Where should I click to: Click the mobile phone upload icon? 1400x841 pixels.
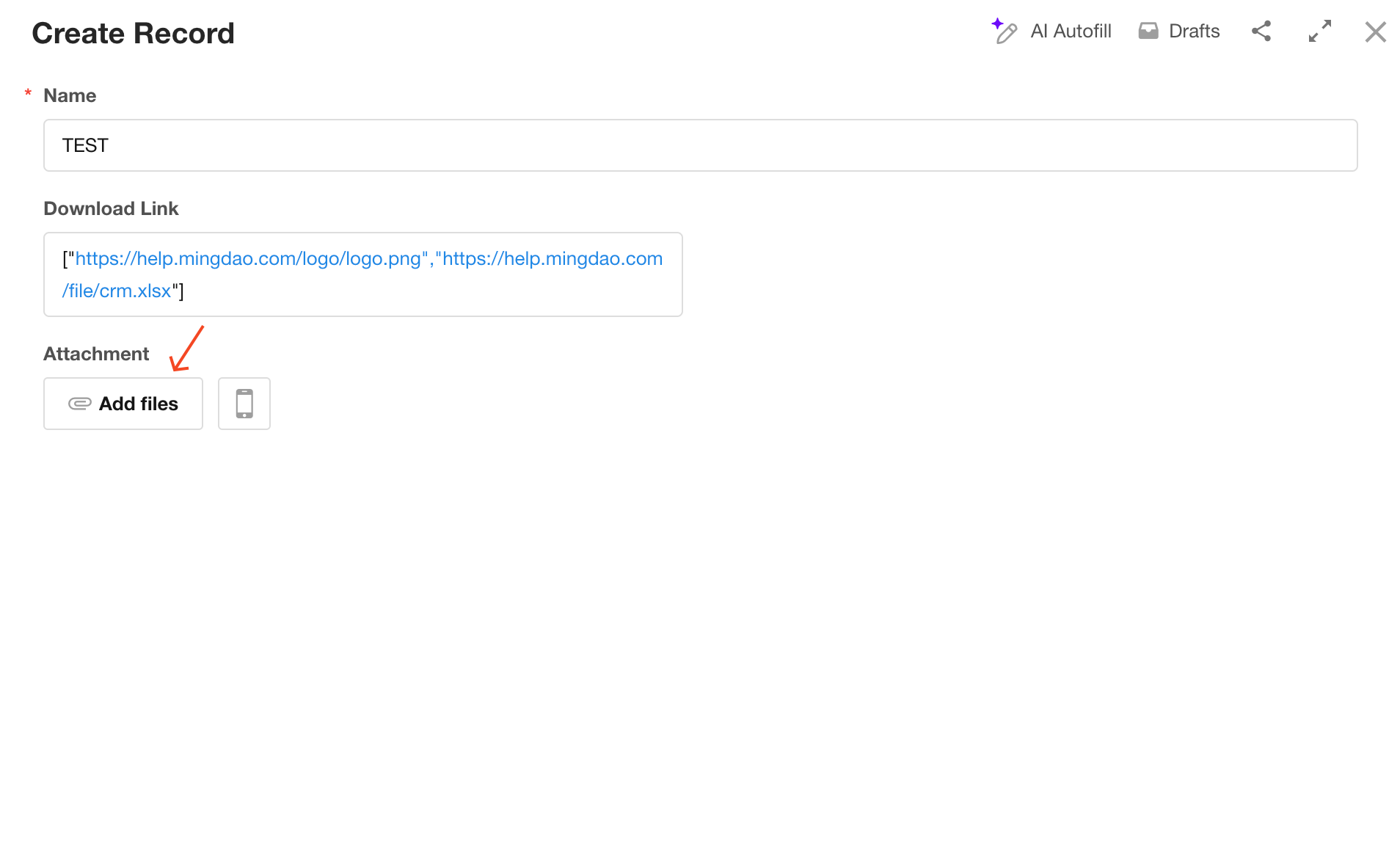click(244, 404)
